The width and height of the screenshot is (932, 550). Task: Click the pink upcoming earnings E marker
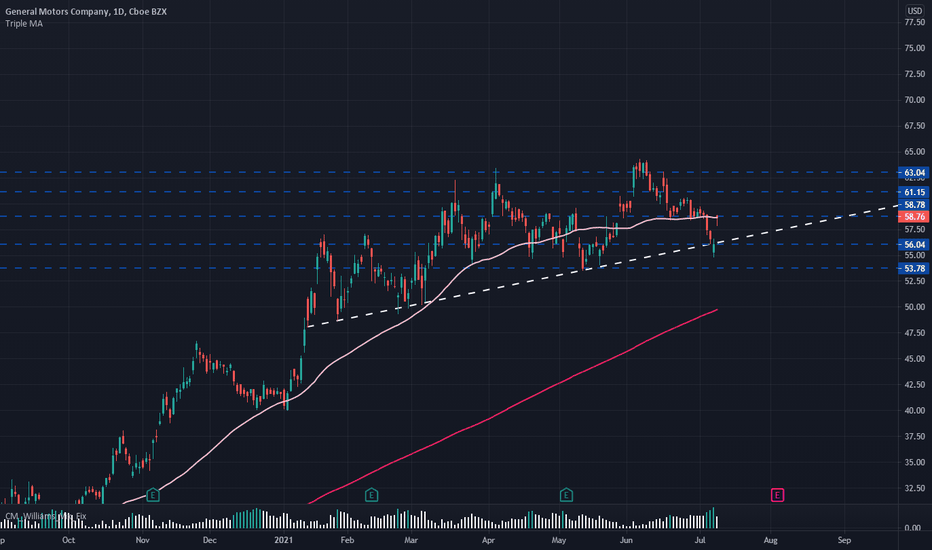click(777, 495)
